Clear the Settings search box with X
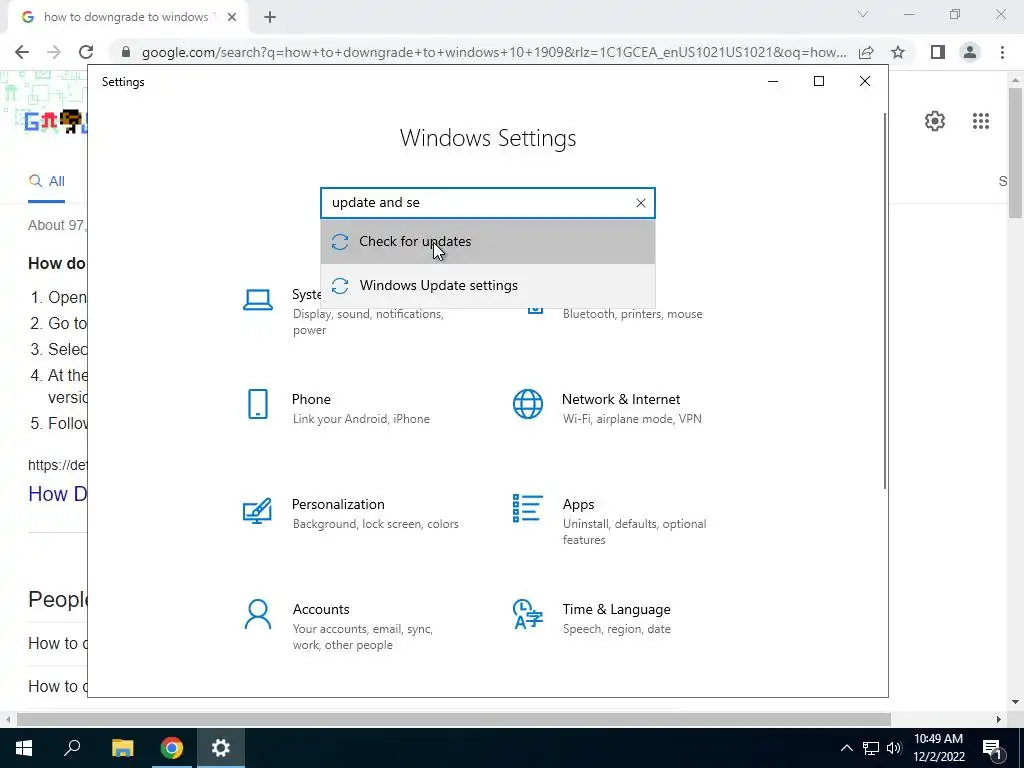The image size is (1024, 768). [x=641, y=203]
